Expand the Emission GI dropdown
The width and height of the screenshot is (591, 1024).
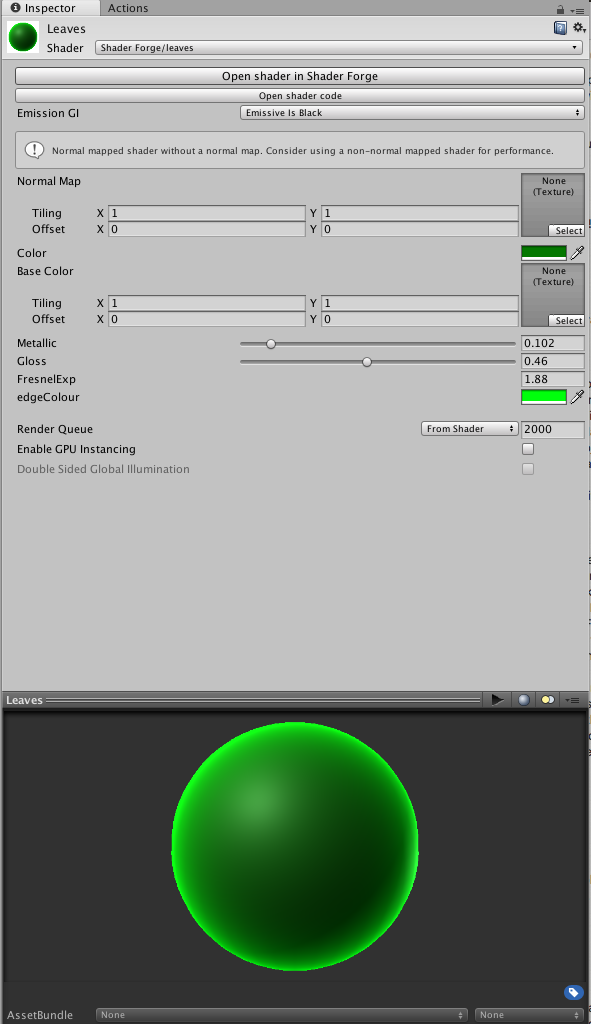[411, 113]
